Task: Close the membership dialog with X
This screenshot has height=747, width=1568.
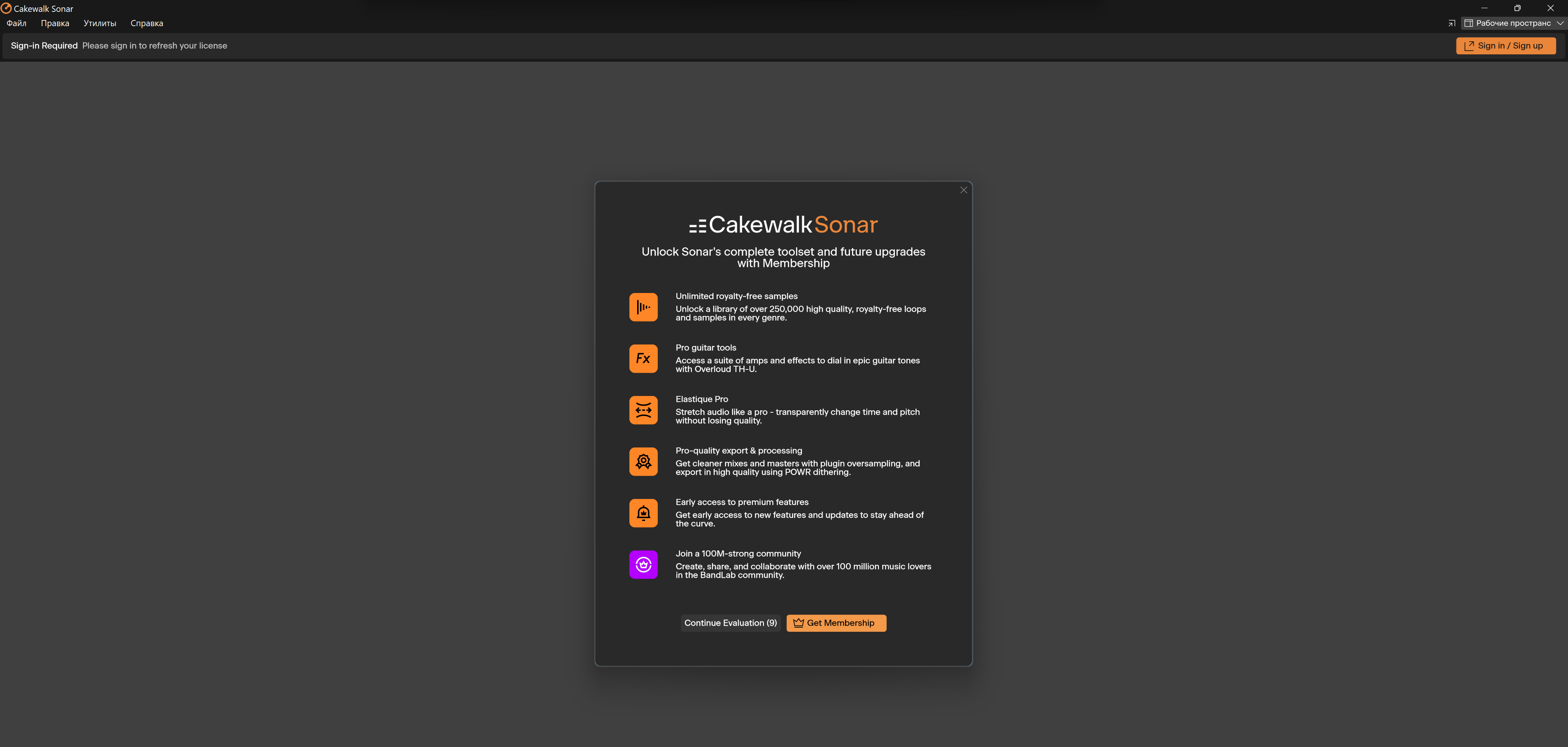Action: click(x=963, y=190)
